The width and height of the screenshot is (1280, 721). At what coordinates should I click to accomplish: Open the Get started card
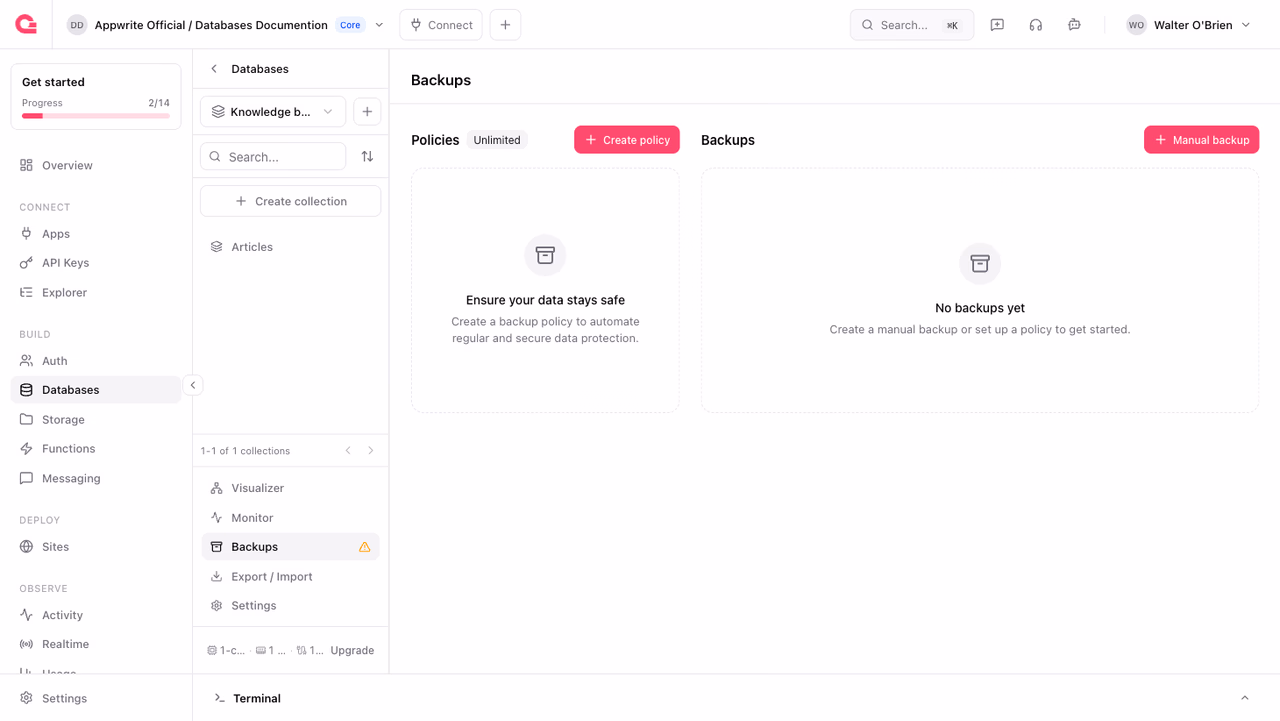point(96,97)
